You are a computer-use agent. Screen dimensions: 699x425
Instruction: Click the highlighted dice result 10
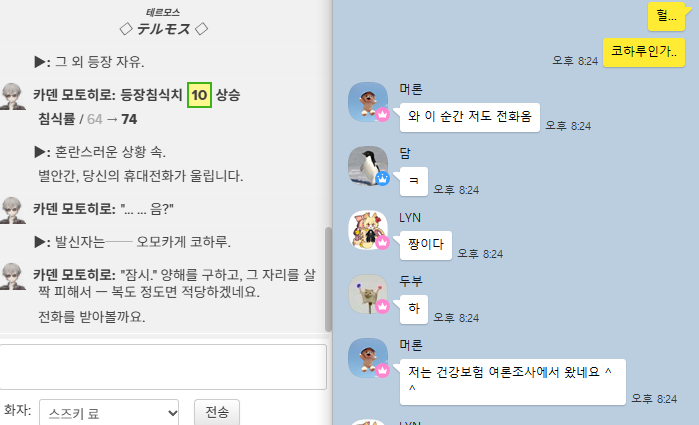click(x=199, y=95)
